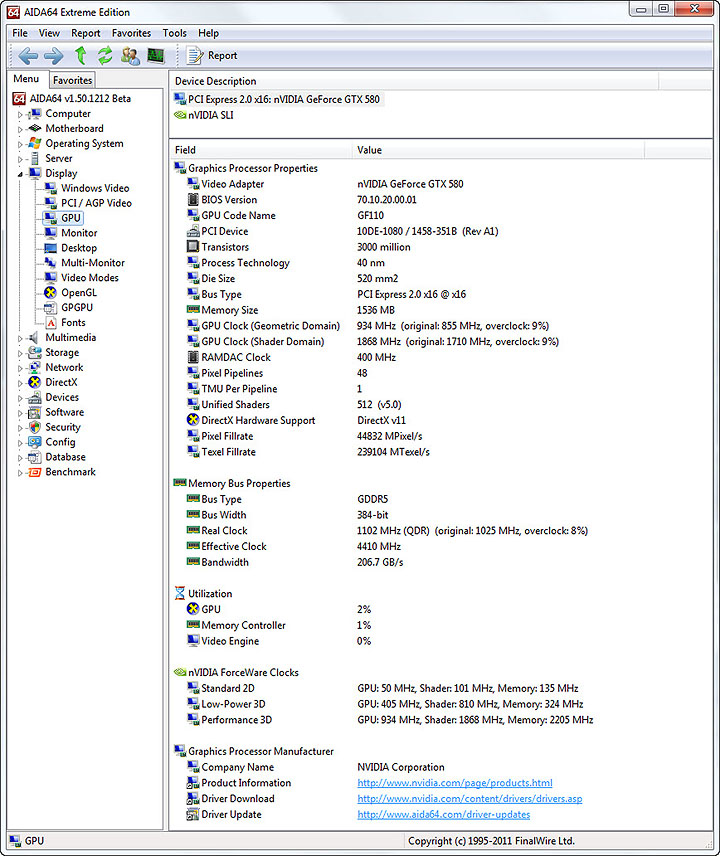Click the Field column header

click(x=261, y=150)
